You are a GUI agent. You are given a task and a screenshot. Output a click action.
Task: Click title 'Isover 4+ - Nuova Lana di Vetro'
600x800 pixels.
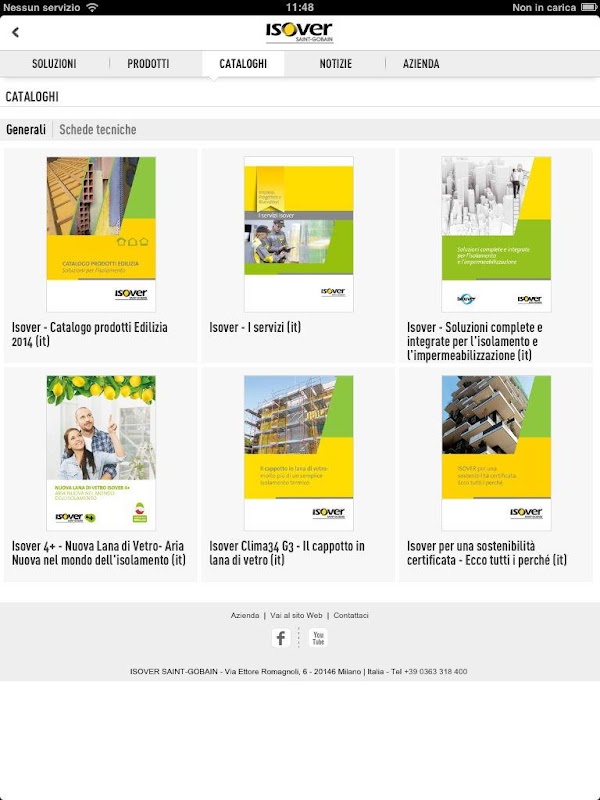click(x=98, y=553)
